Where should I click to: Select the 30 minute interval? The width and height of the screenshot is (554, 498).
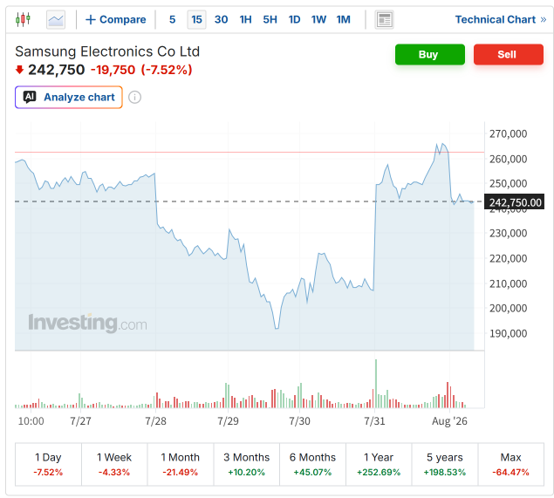[221, 19]
